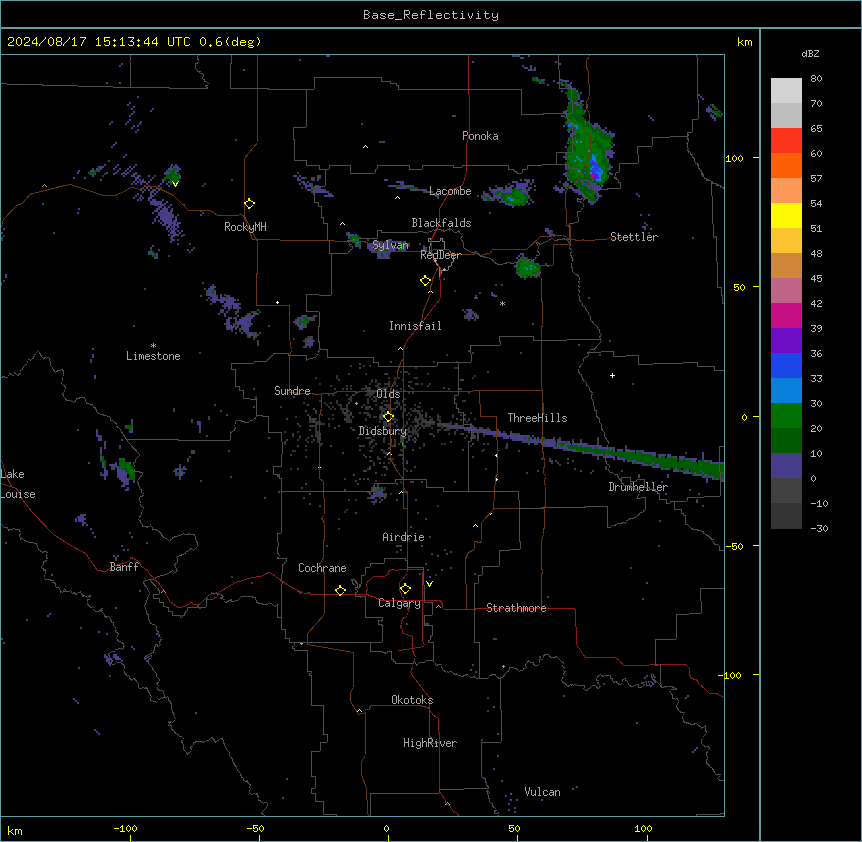Click the Ponoka city label
862x842 pixels.
pyautogui.click(x=480, y=136)
